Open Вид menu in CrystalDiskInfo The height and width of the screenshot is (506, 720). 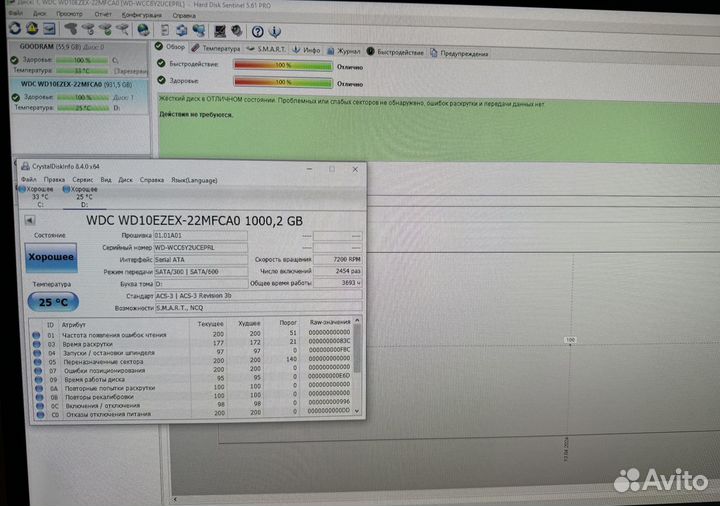106,180
